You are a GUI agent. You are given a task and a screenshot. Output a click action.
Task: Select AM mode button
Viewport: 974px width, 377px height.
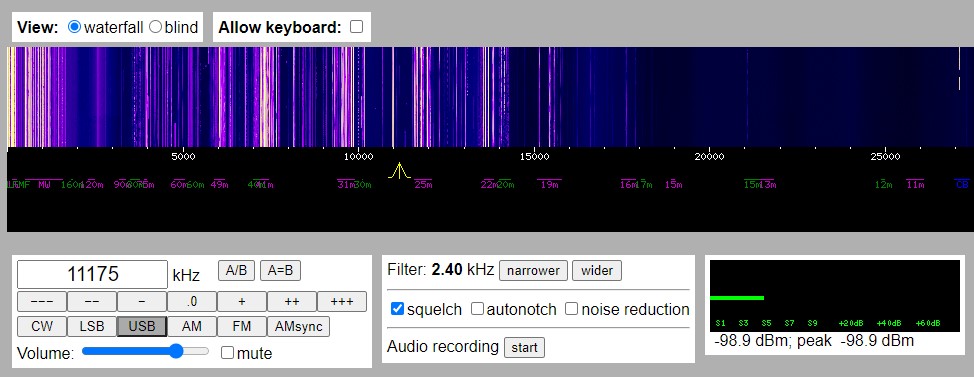(x=192, y=326)
